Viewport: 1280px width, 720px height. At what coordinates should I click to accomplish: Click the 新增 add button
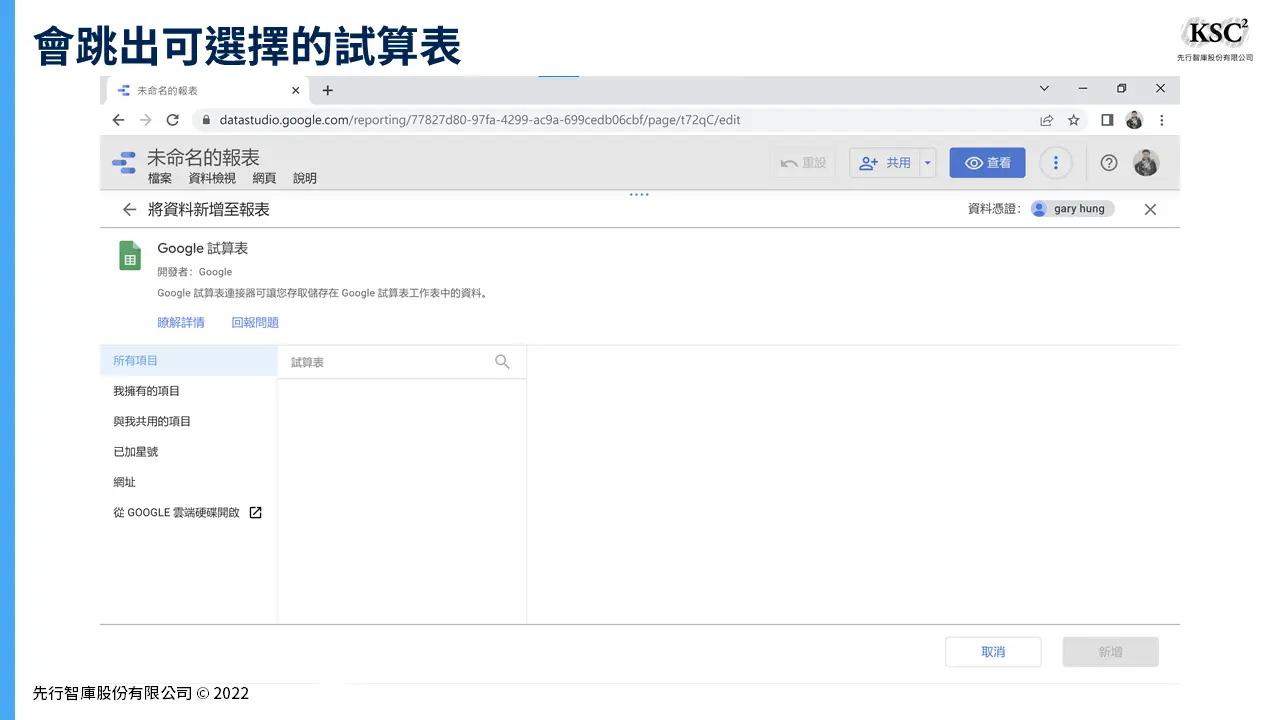click(x=1111, y=652)
